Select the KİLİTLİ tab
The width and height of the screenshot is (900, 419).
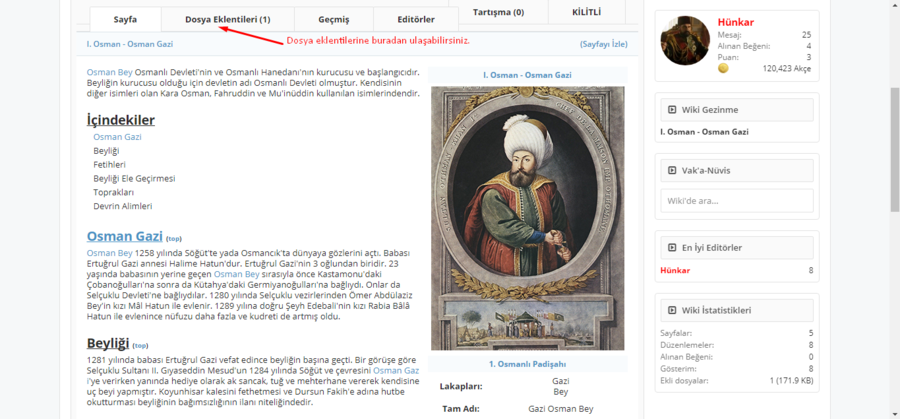click(587, 11)
